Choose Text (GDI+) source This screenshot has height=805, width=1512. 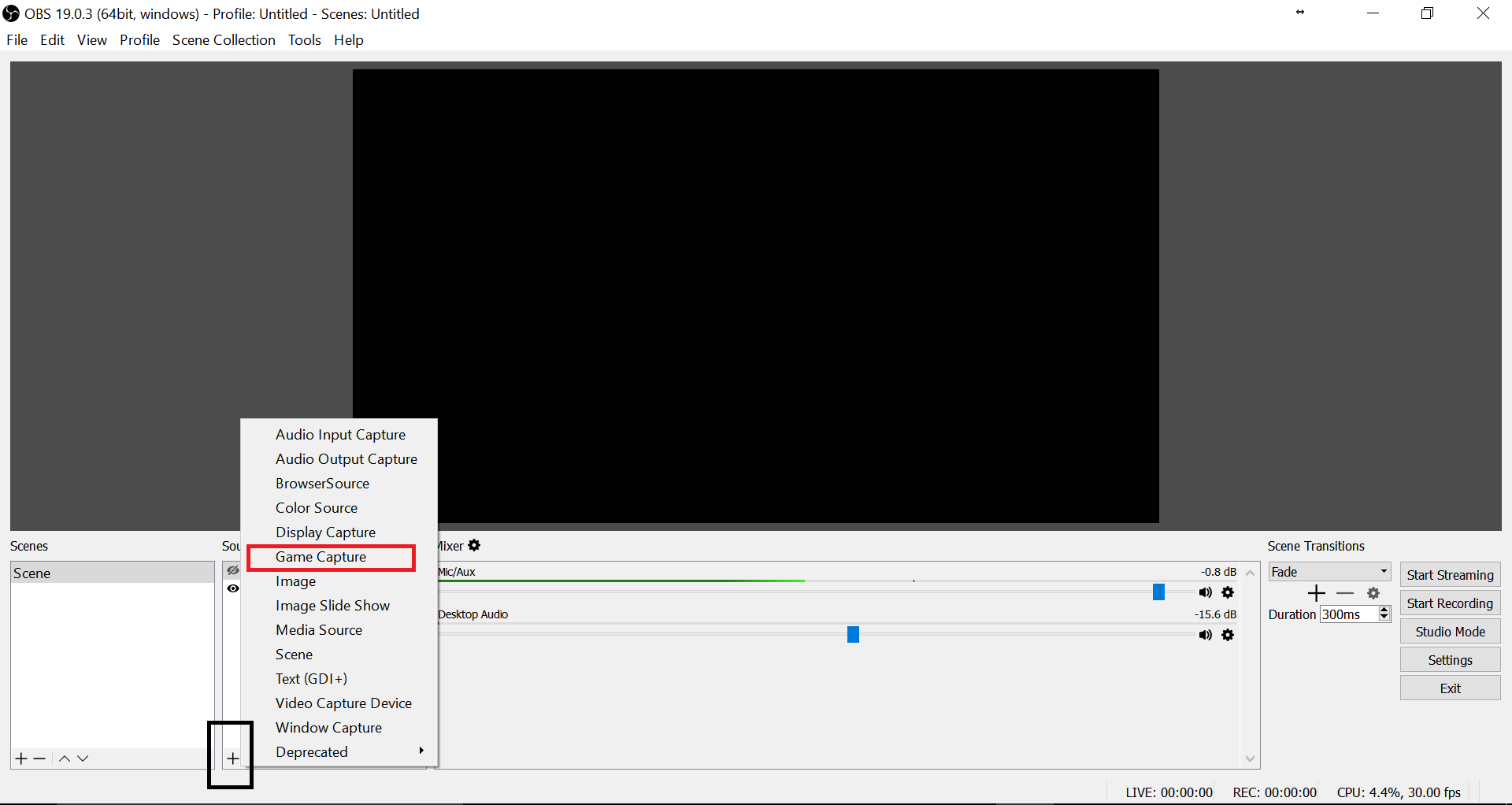339,679
